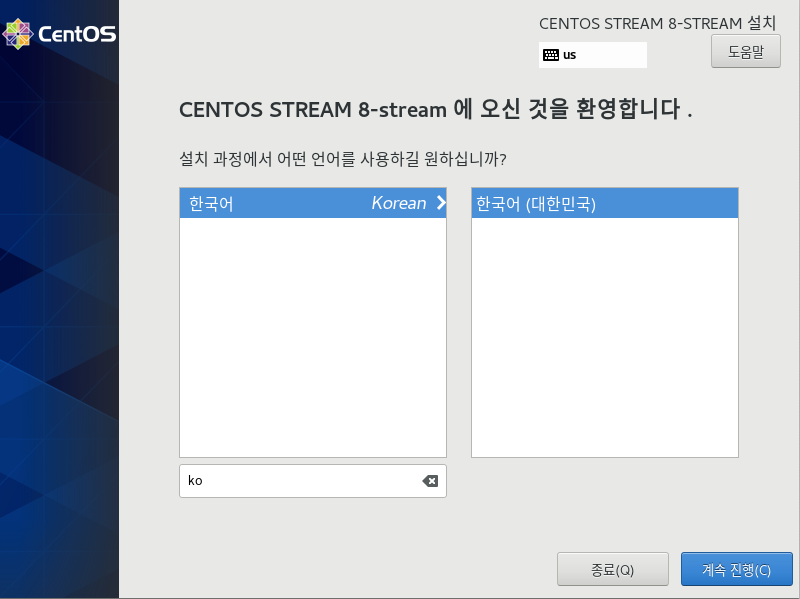
Task: Focus the language search field containing 'ko'
Action: click(313, 481)
